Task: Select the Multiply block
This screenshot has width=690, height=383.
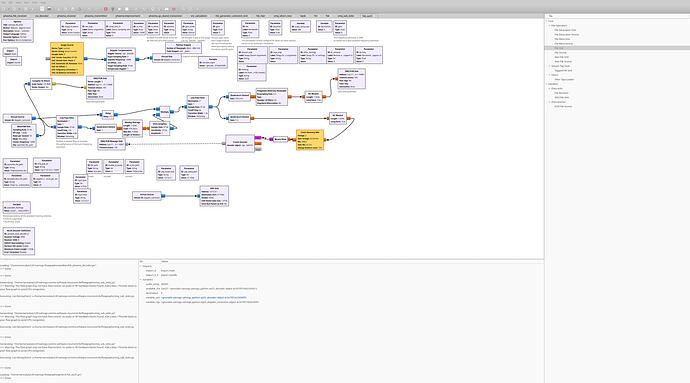Action: point(165,112)
